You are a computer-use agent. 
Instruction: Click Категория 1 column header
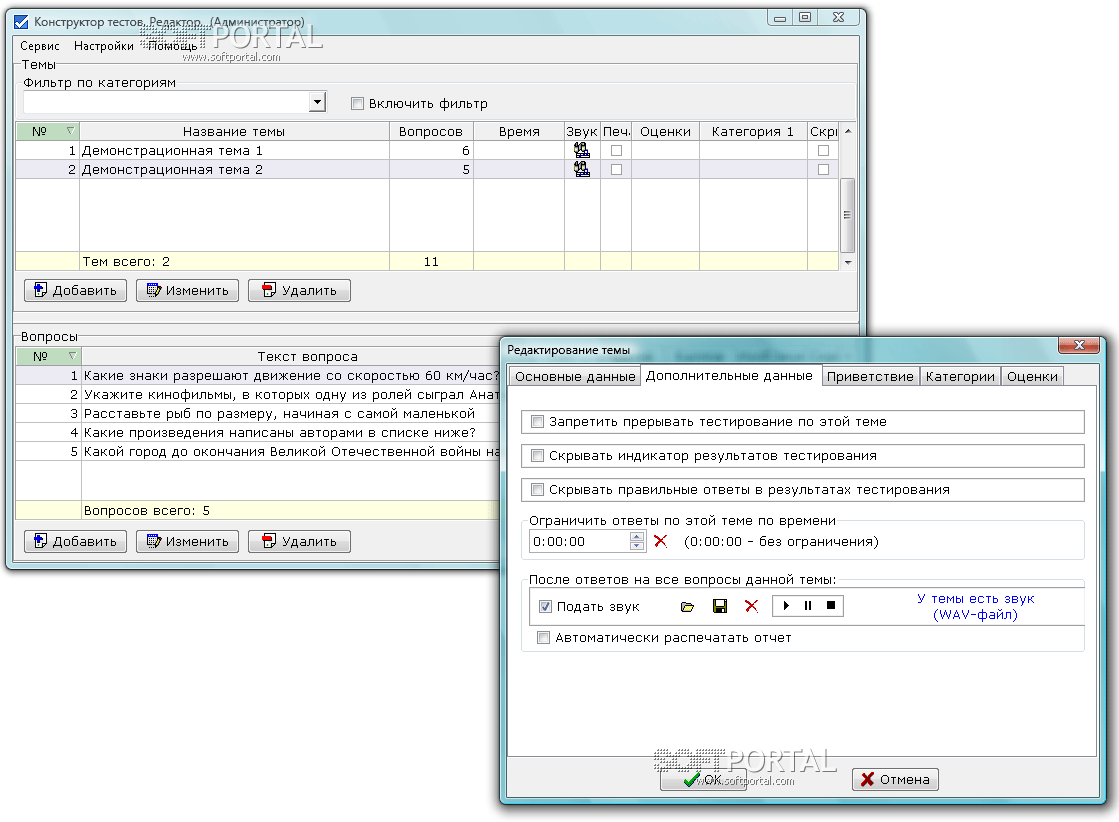pos(753,131)
